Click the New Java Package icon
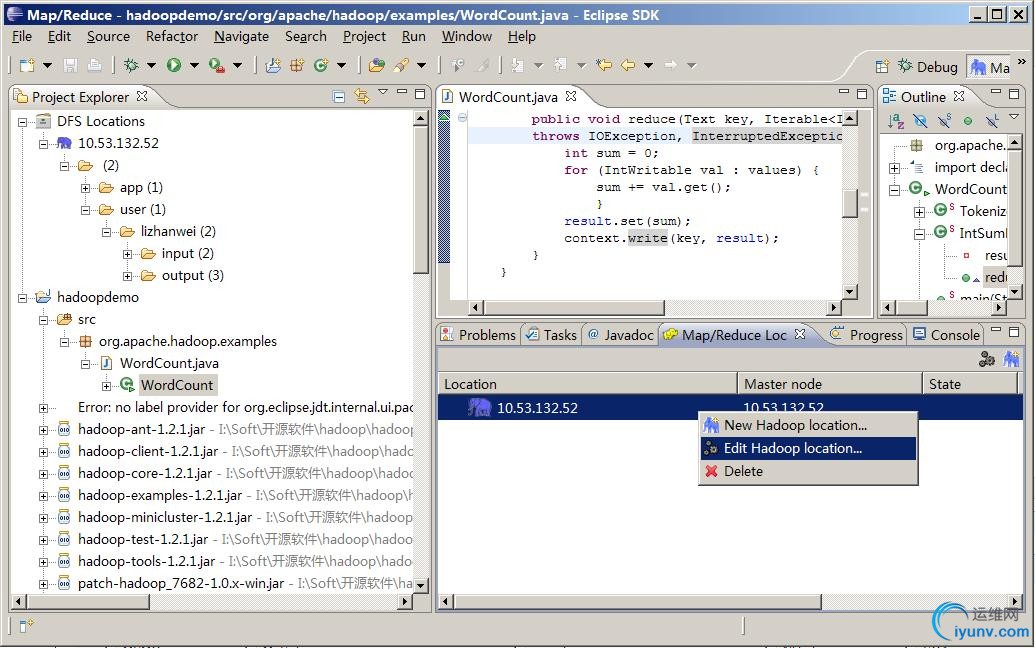Screen dimensions: 1035x648 click(297, 65)
